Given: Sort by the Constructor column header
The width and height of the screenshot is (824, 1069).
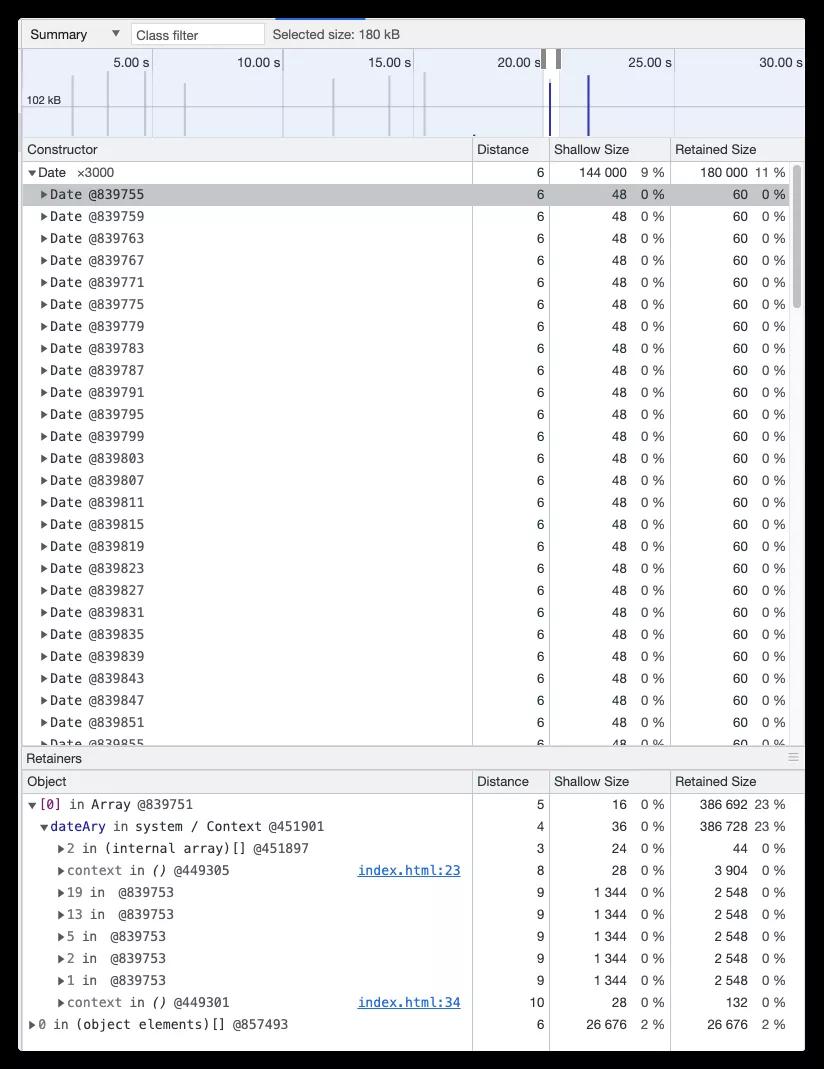Looking at the screenshot, I should [247, 149].
